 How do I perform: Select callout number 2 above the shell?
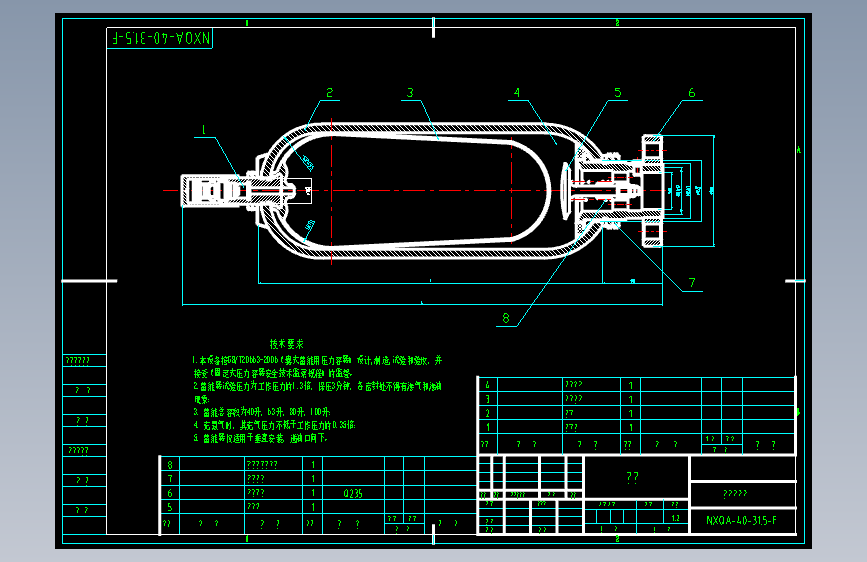pyautogui.click(x=330, y=93)
